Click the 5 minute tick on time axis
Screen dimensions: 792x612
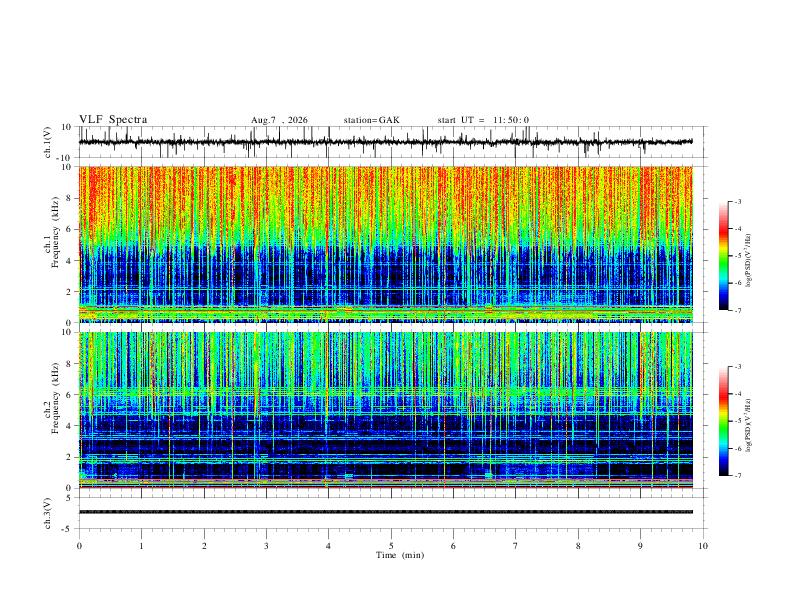click(x=391, y=546)
